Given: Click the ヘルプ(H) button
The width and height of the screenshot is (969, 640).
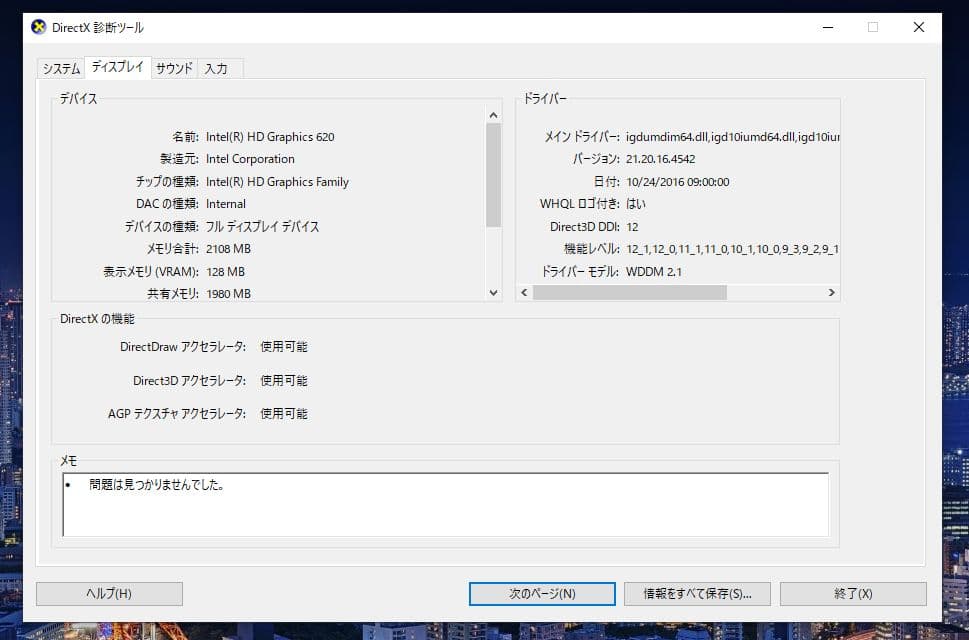Looking at the screenshot, I should click(109, 594).
